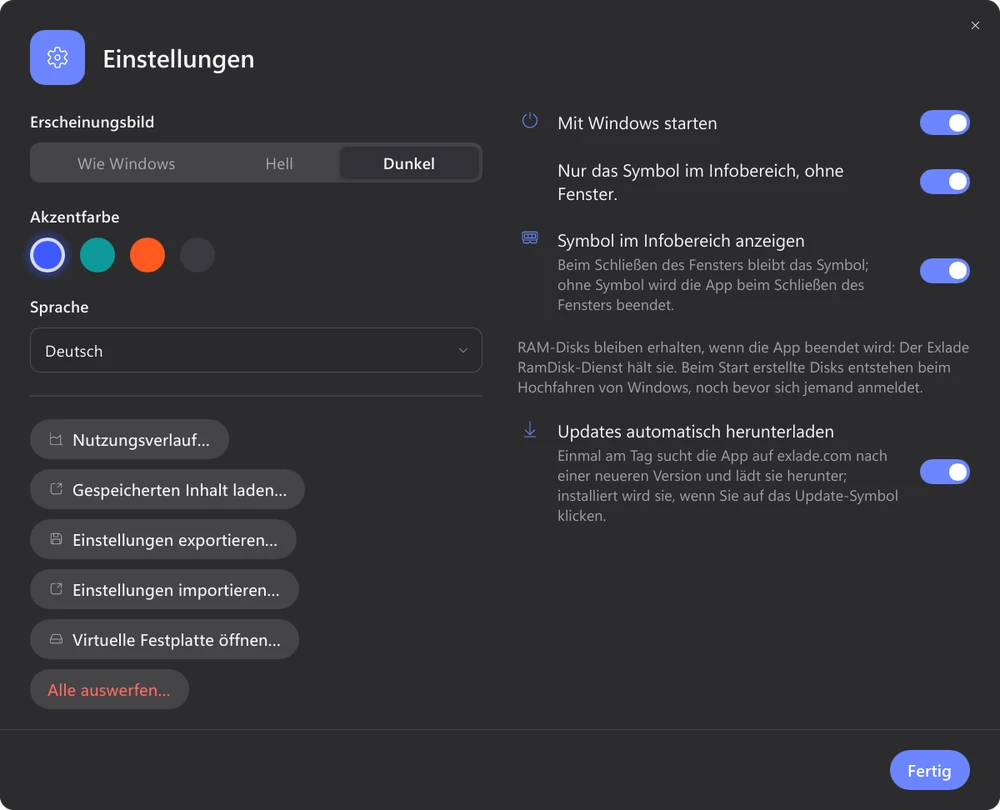Choose the blue accent color
Screen dimensions: 1000x810
[48, 255]
